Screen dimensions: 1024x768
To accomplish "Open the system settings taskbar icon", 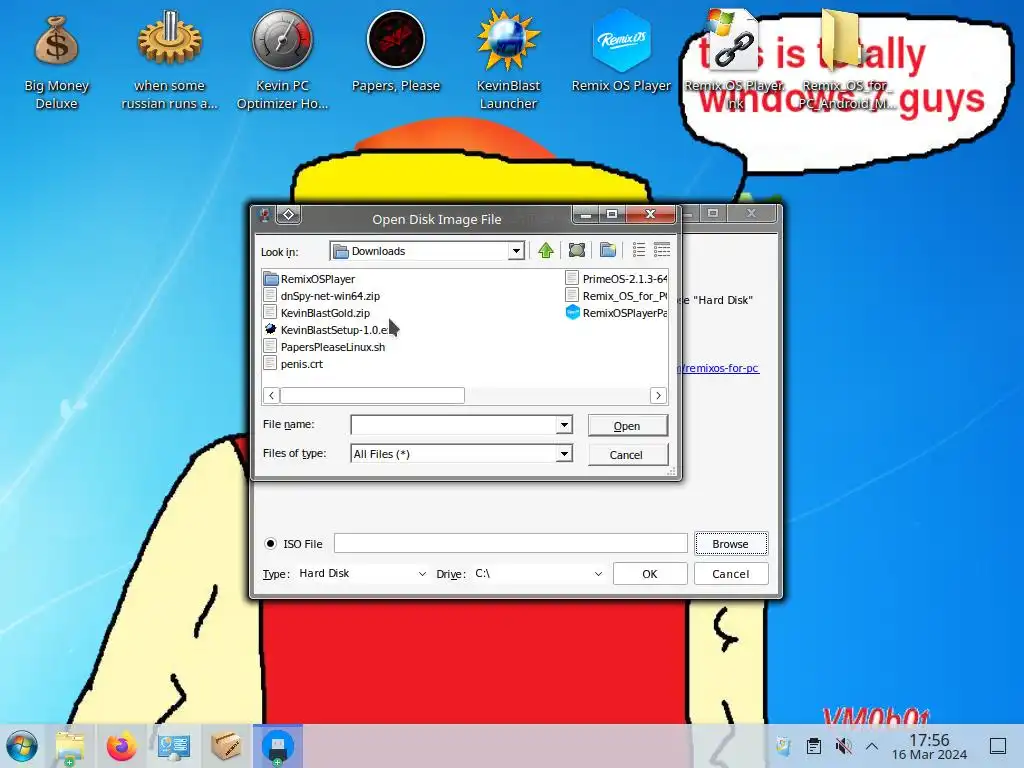I will tap(174, 746).
